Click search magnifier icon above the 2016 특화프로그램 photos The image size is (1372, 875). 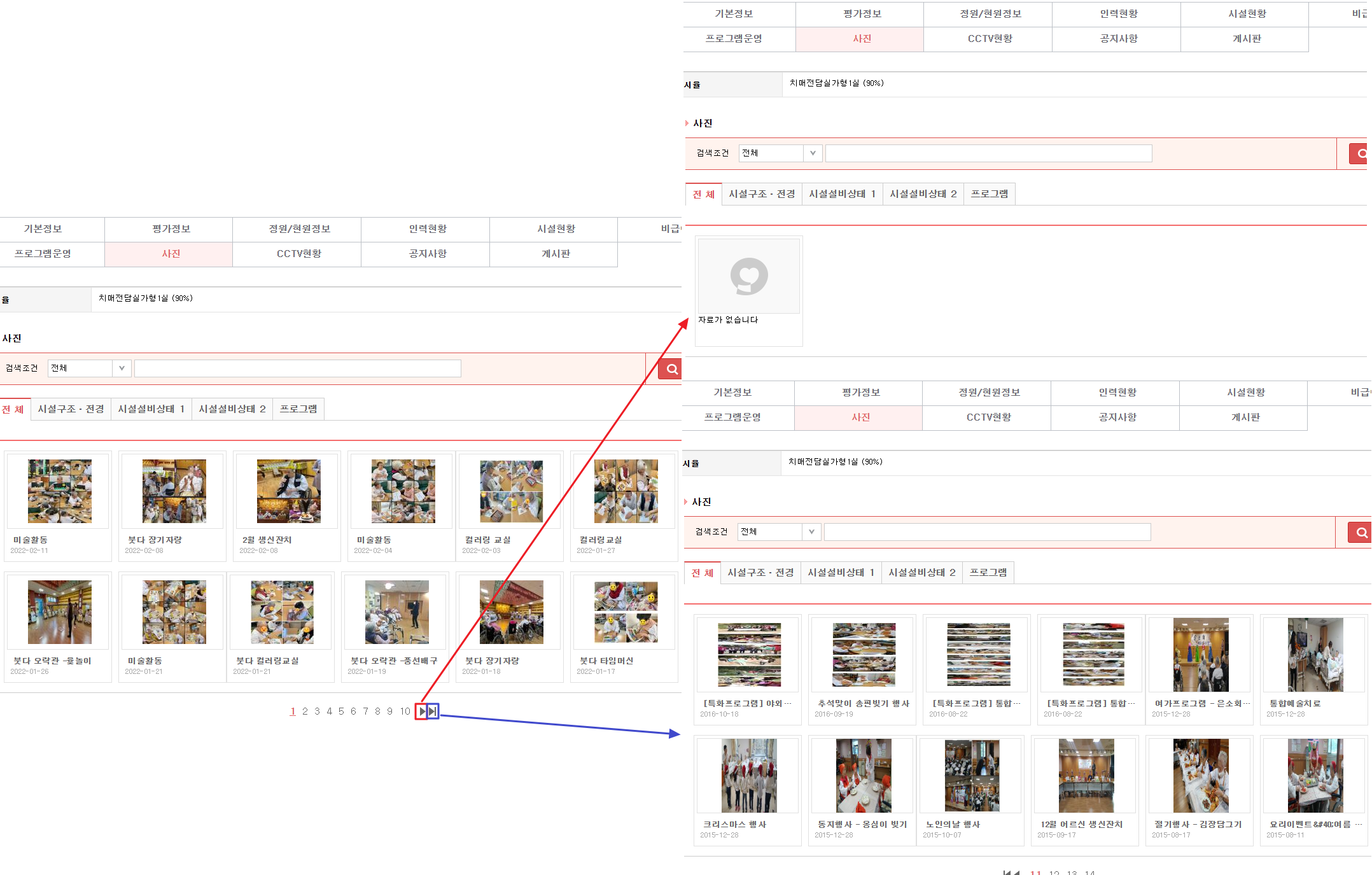pyautogui.click(x=1361, y=532)
